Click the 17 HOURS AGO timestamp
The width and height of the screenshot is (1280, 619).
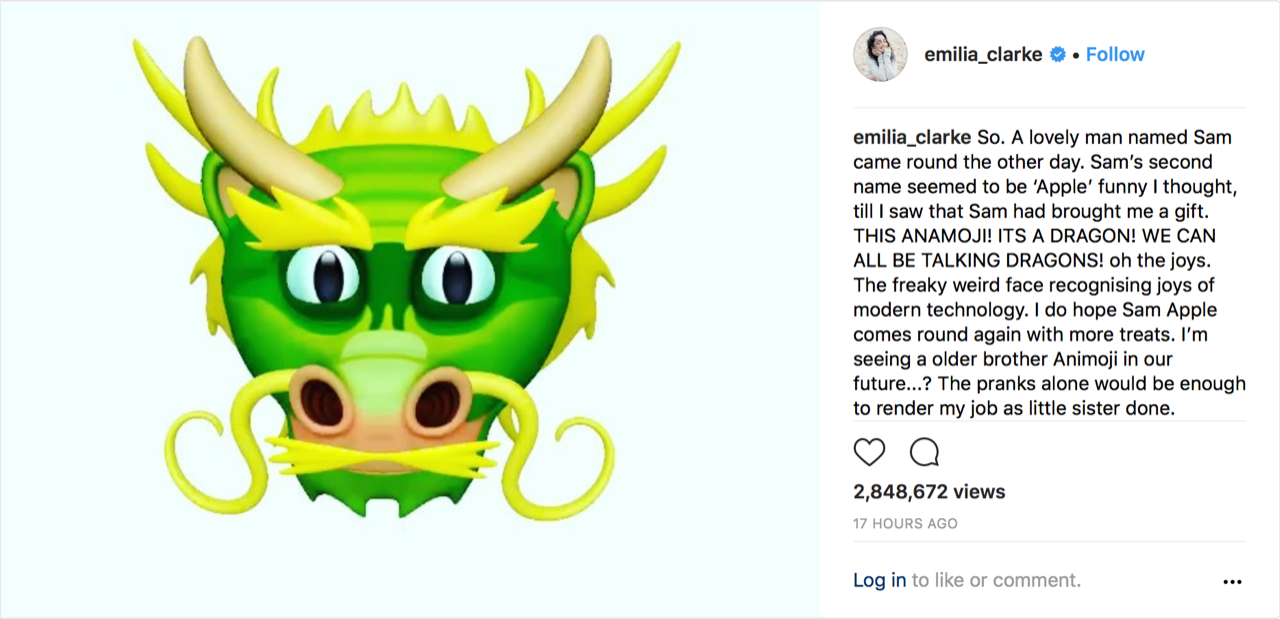coord(905,523)
